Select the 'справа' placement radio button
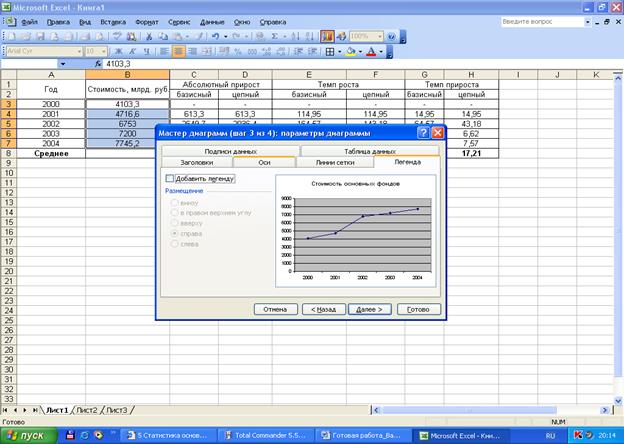 coord(176,232)
